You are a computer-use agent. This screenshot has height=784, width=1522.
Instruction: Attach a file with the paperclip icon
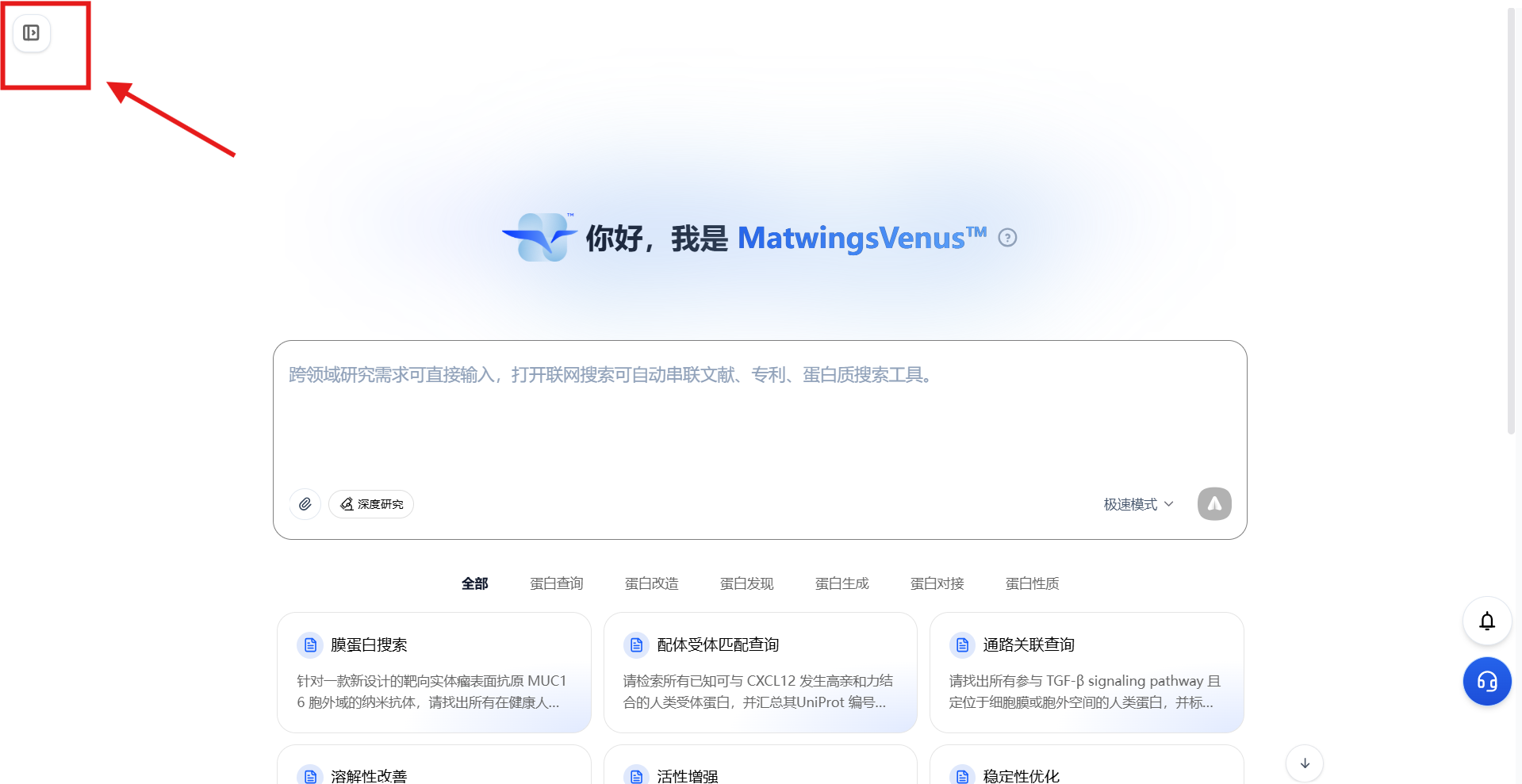(305, 504)
